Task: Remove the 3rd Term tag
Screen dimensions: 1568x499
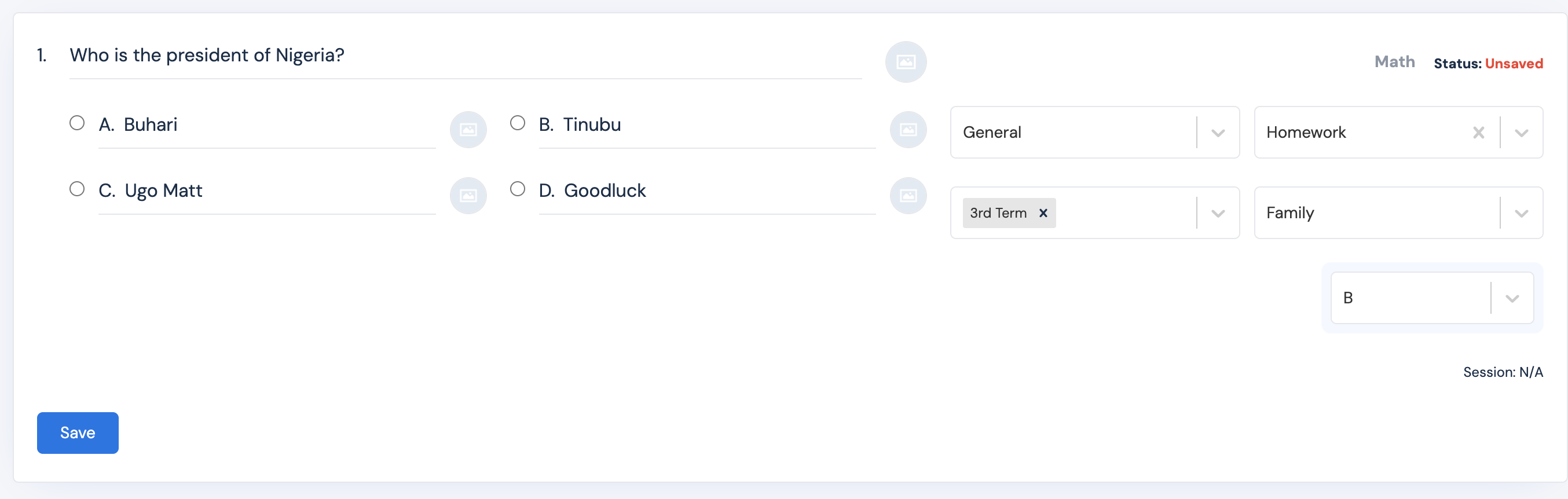Action: [x=1043, y=213]
